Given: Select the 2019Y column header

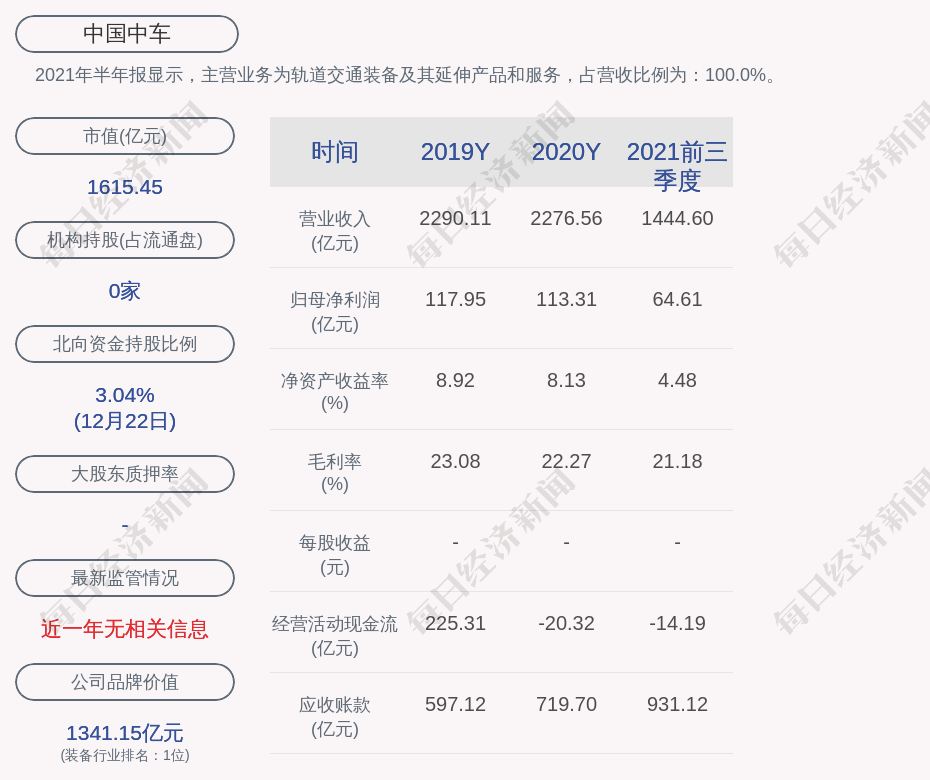Looking at the screenshot, I should 455,152.
